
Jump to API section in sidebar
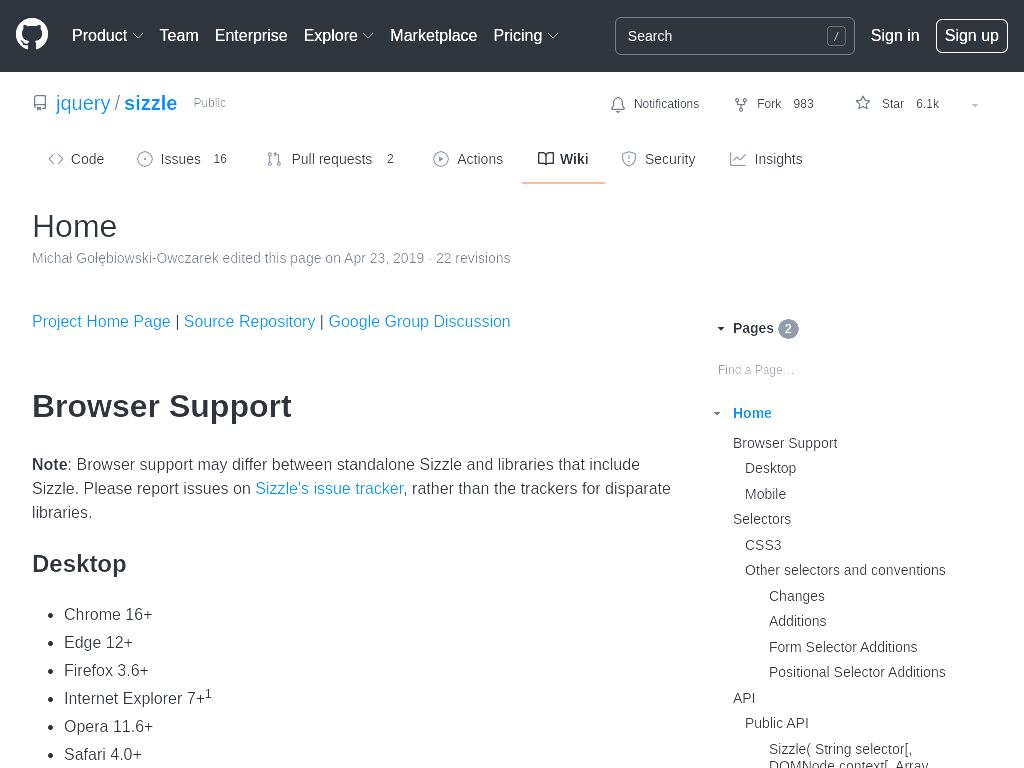(744, 697)
